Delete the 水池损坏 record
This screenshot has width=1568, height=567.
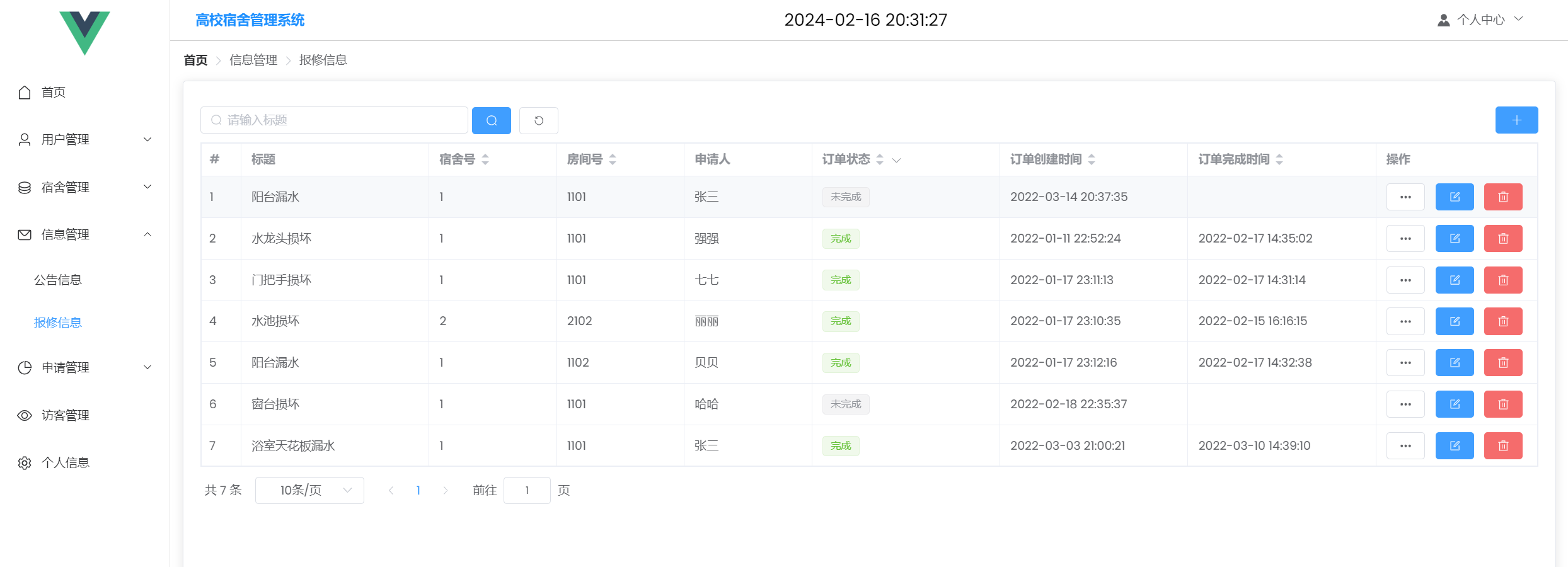[x=1503, y=321]
